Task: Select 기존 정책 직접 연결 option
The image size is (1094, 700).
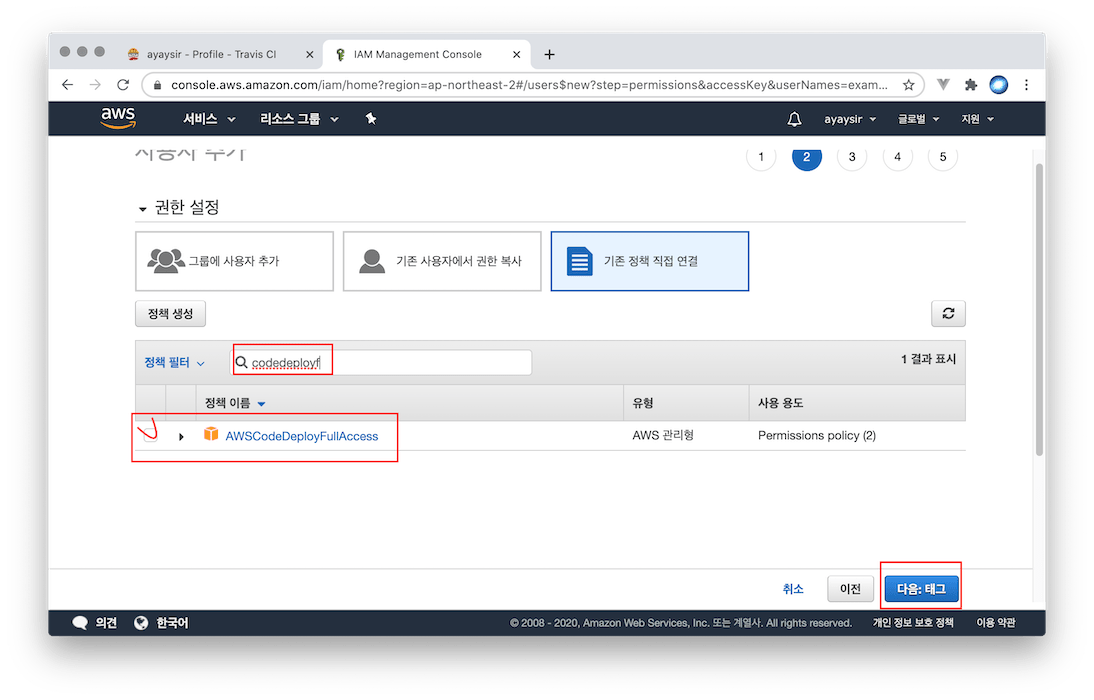Action: [x=649, y=261]
